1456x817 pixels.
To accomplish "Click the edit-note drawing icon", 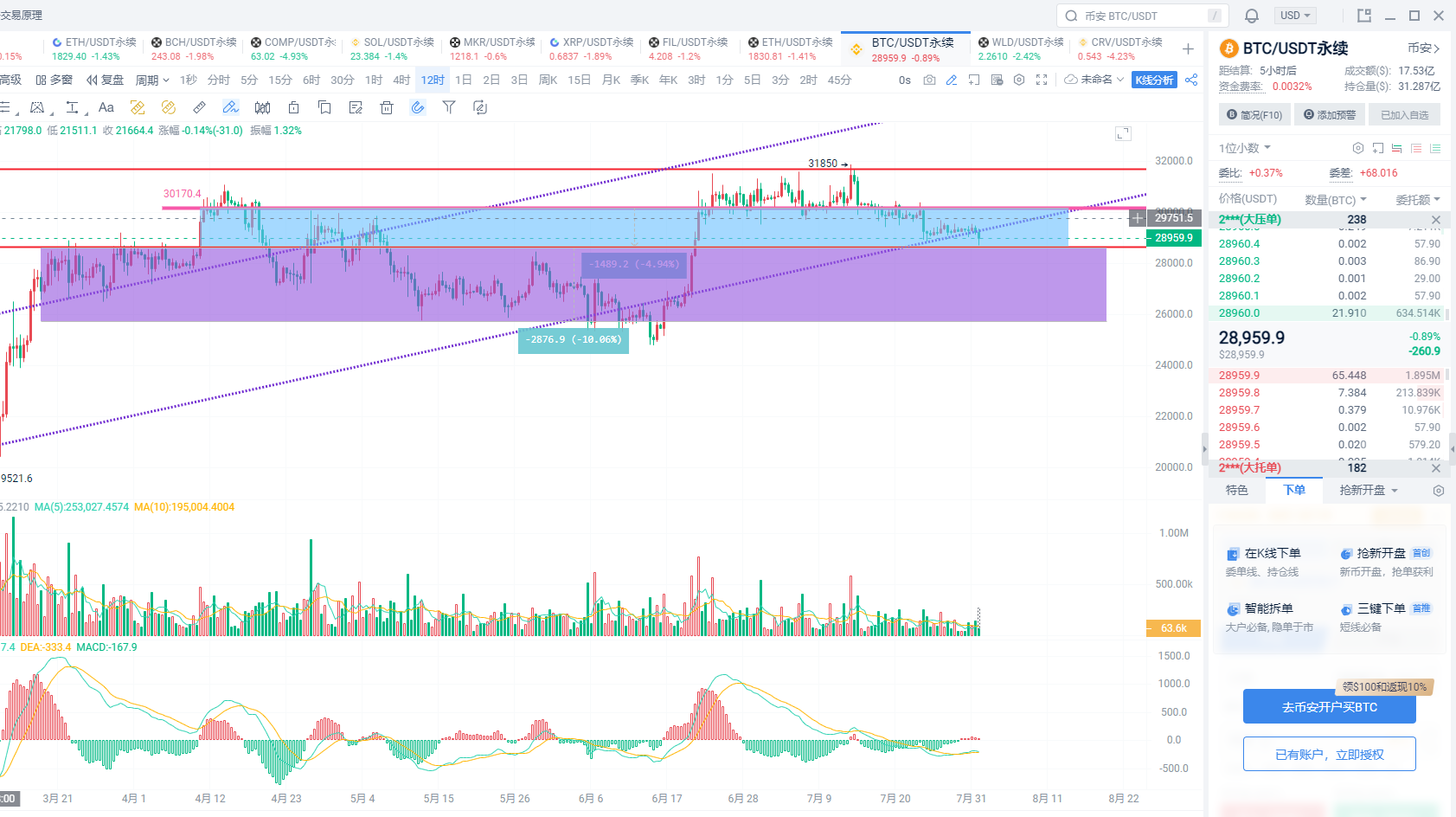I will coord(356,107).
